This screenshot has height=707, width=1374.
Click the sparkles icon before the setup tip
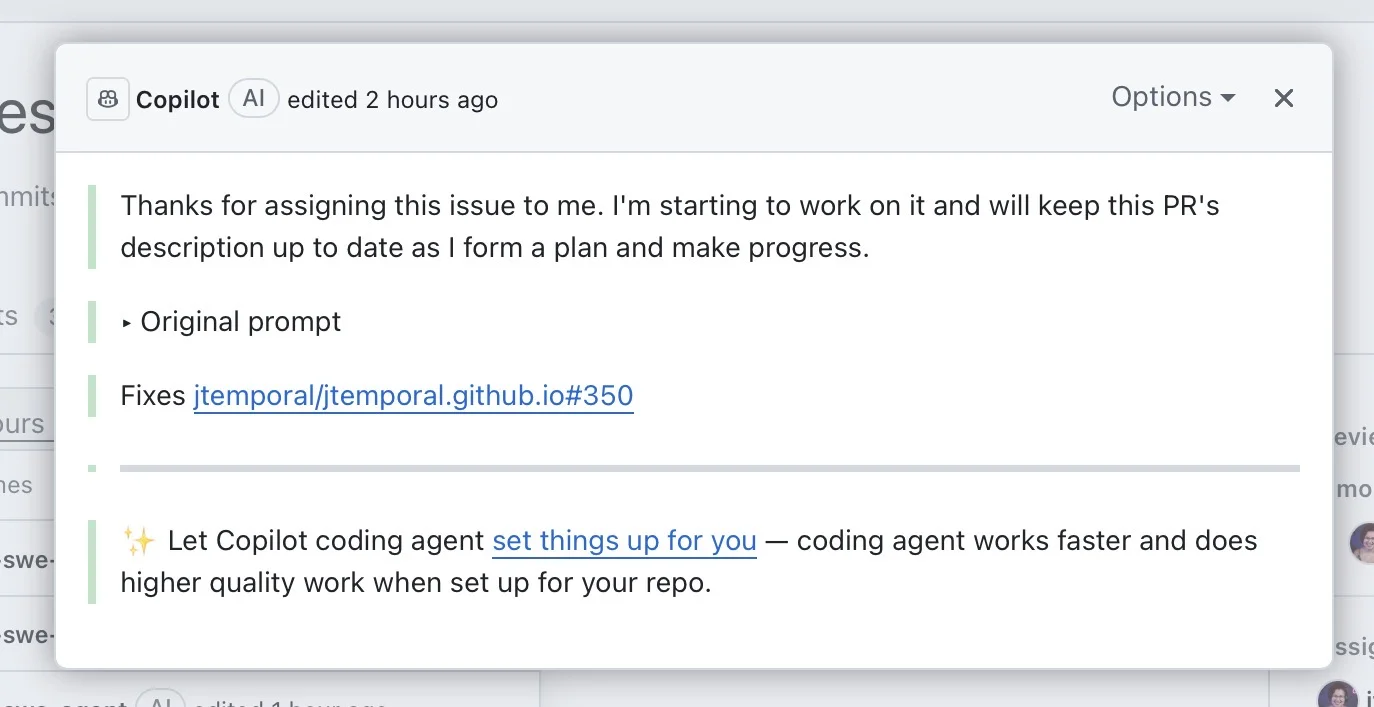tap(139, 540)
